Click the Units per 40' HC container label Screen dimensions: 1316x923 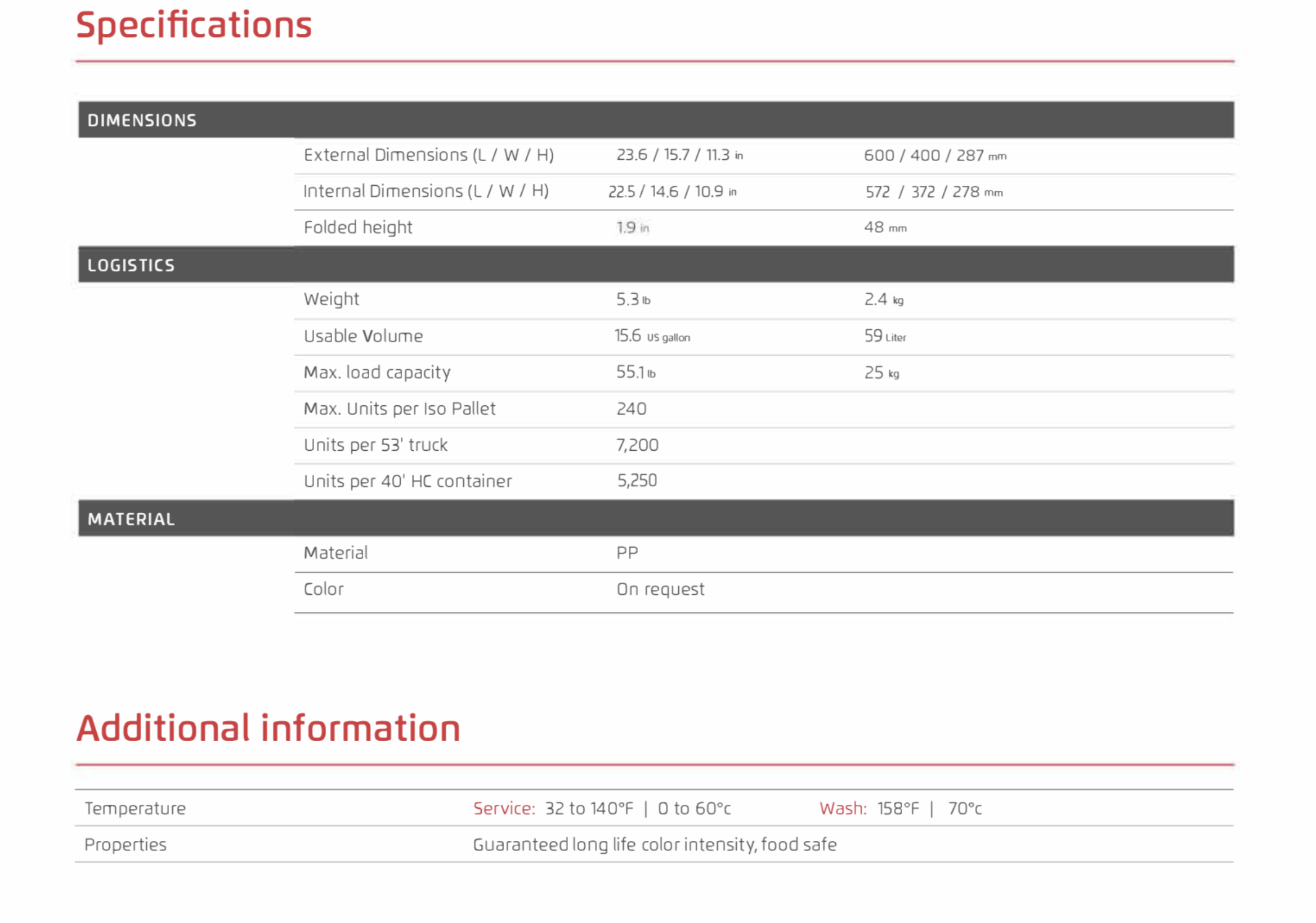pyautogui.click(x=408, y=481)
